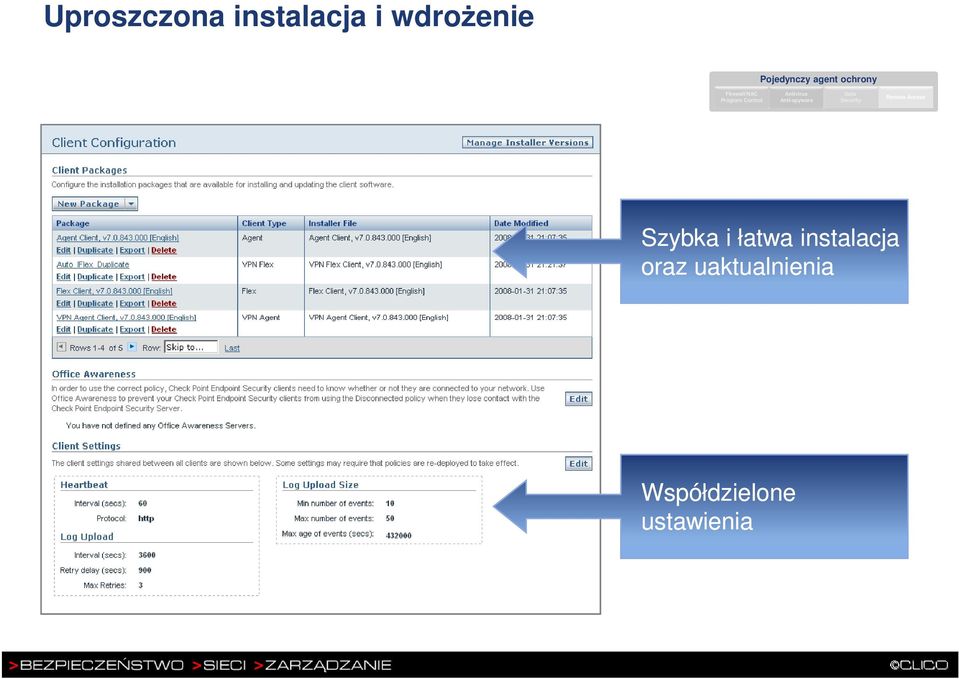Delete the VPN Agent Client package
Viewport: 959px width, 679px height.
pos(164,329)
